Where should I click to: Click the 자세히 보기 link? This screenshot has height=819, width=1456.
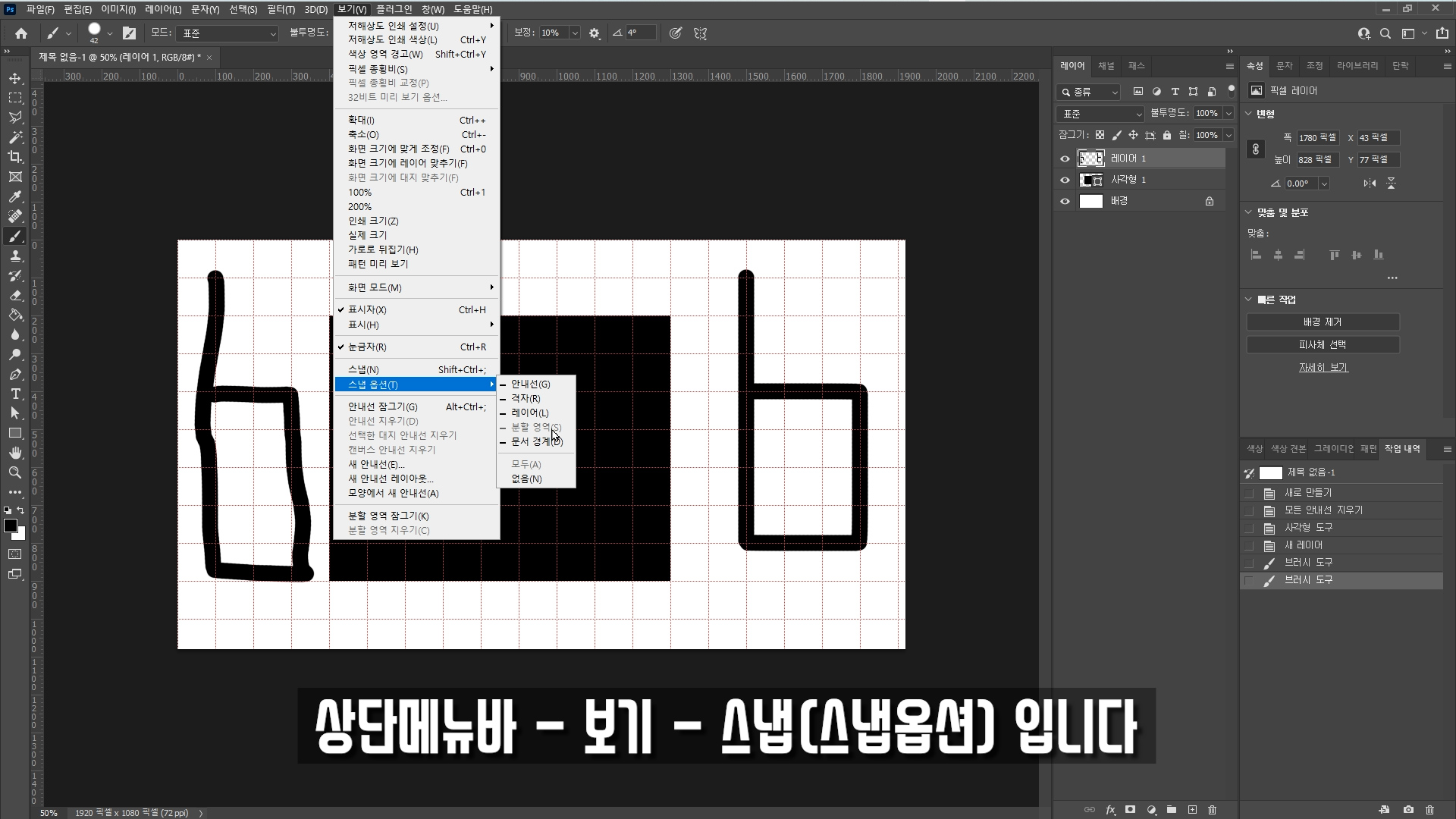click(x=1323, y=367)
